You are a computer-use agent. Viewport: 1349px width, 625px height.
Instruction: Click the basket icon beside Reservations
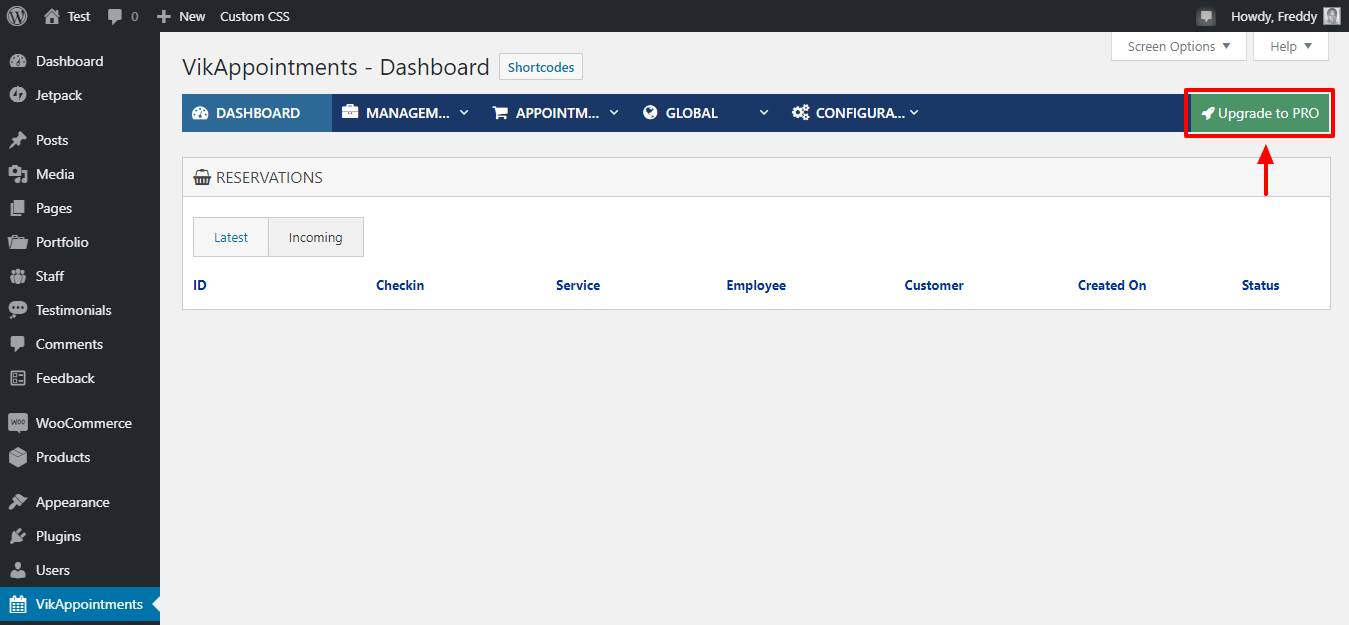pos(202,178)
